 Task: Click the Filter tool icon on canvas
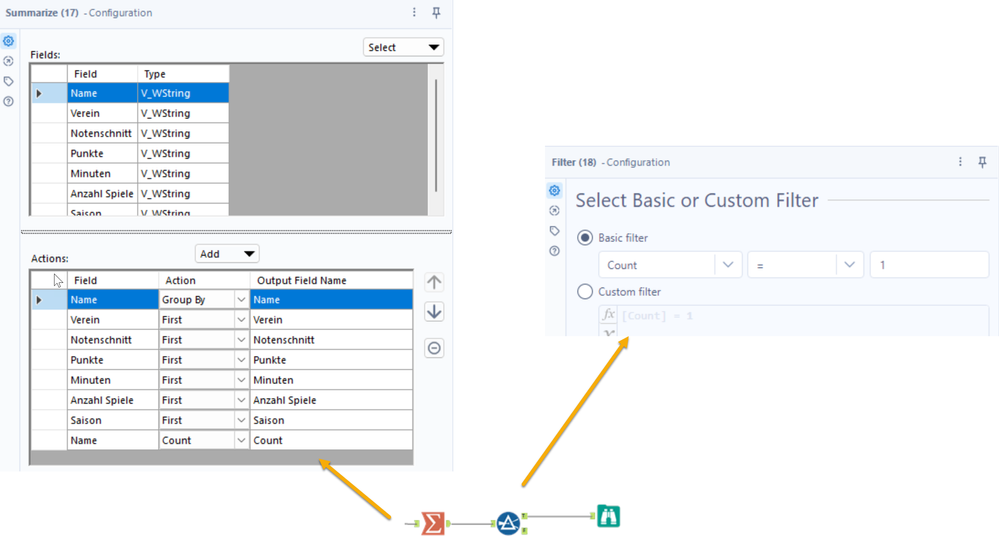(x=508, y=523)
